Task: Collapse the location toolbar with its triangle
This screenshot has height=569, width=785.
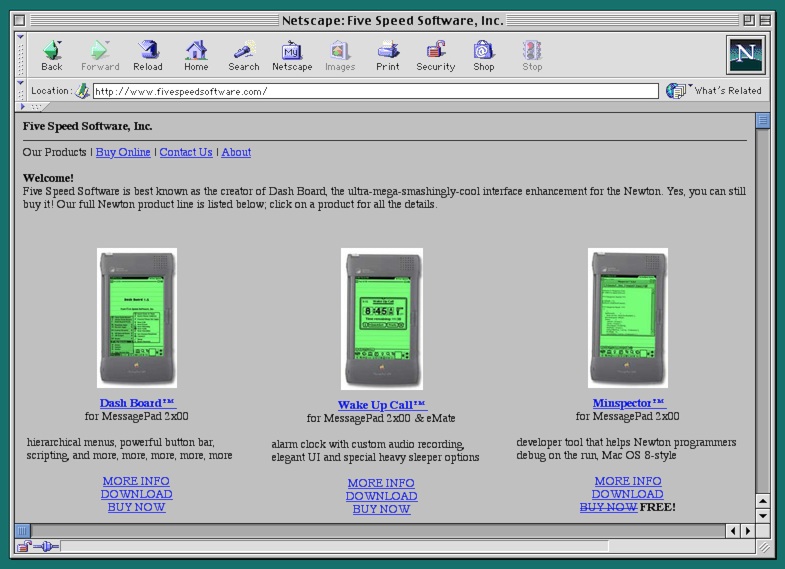Action: pyautogui.click(x=21, y=83)
